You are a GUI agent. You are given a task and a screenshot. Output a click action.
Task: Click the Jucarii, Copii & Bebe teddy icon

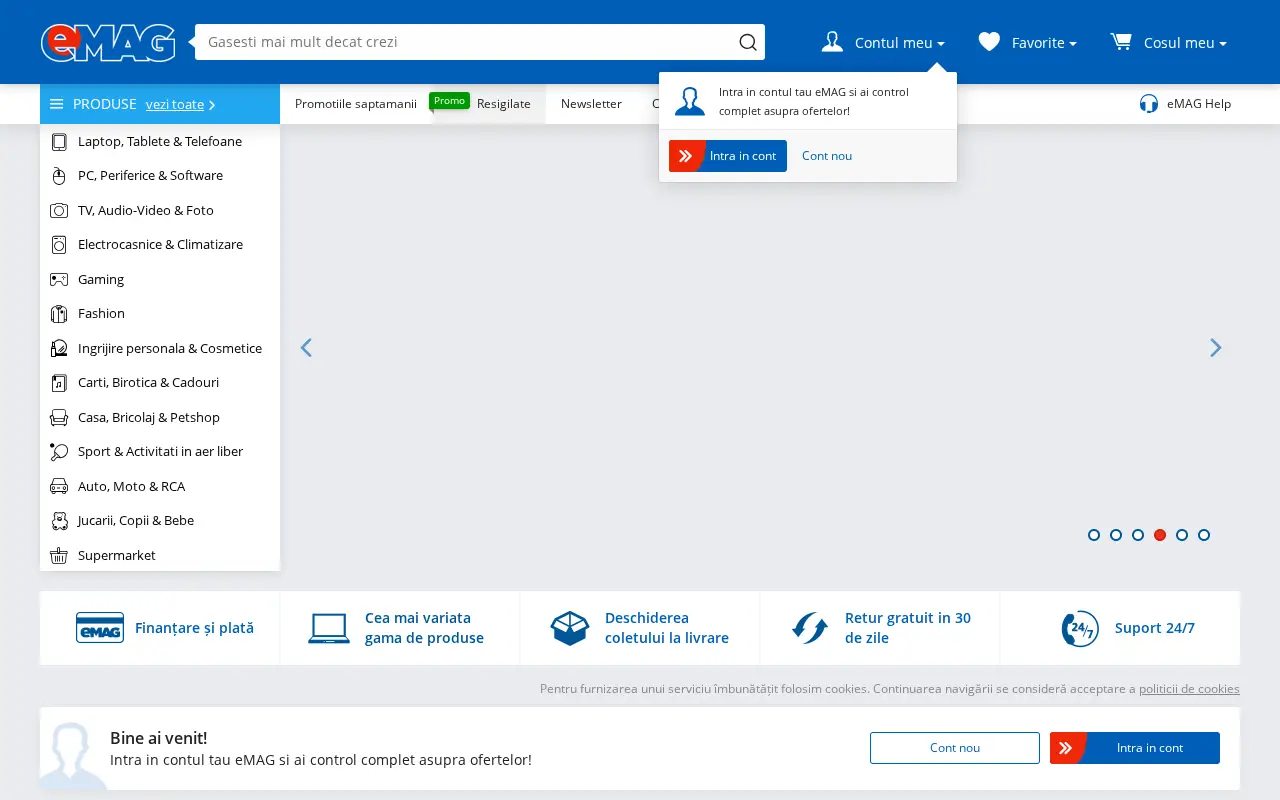tap(59, 521)
